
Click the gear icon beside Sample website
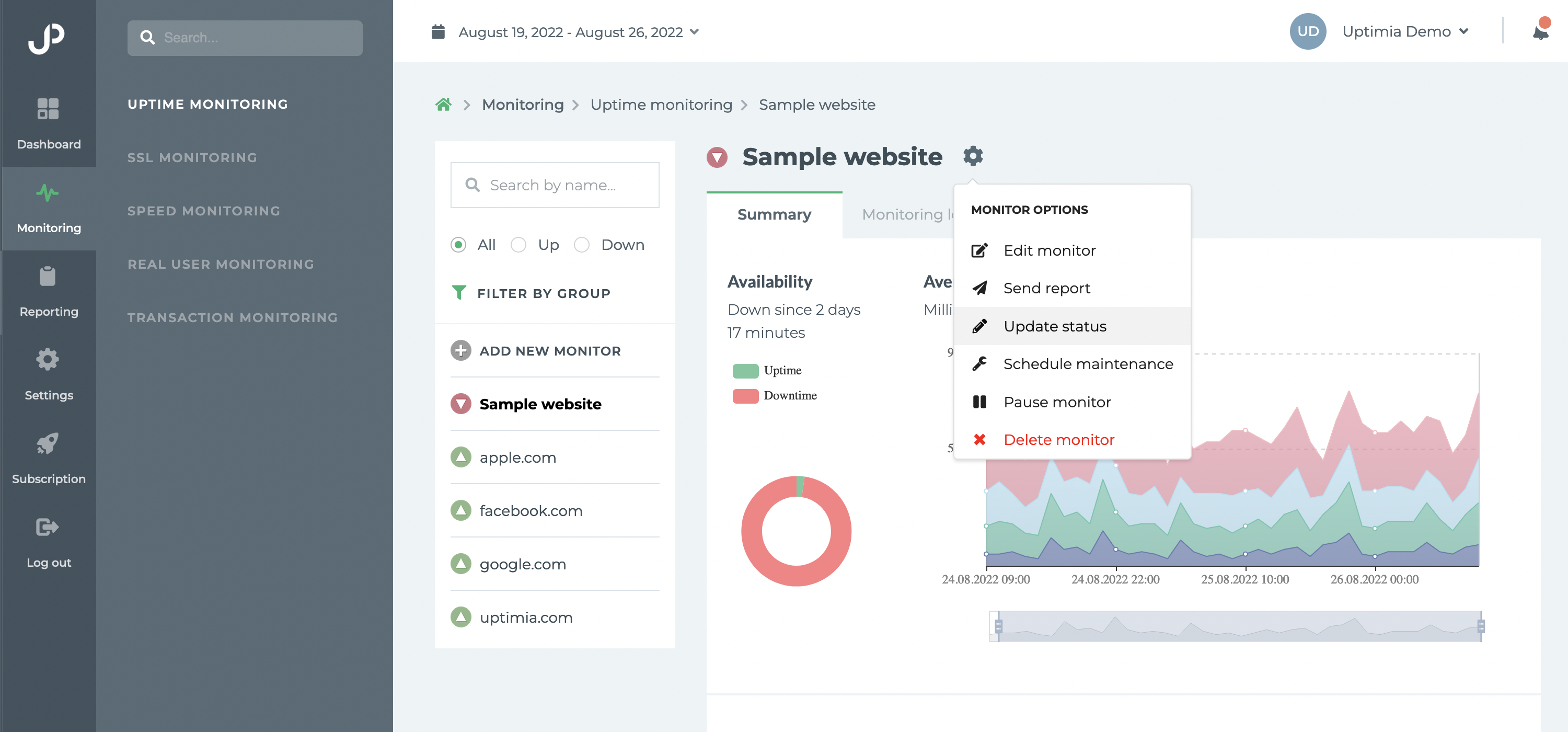point(973,156)
